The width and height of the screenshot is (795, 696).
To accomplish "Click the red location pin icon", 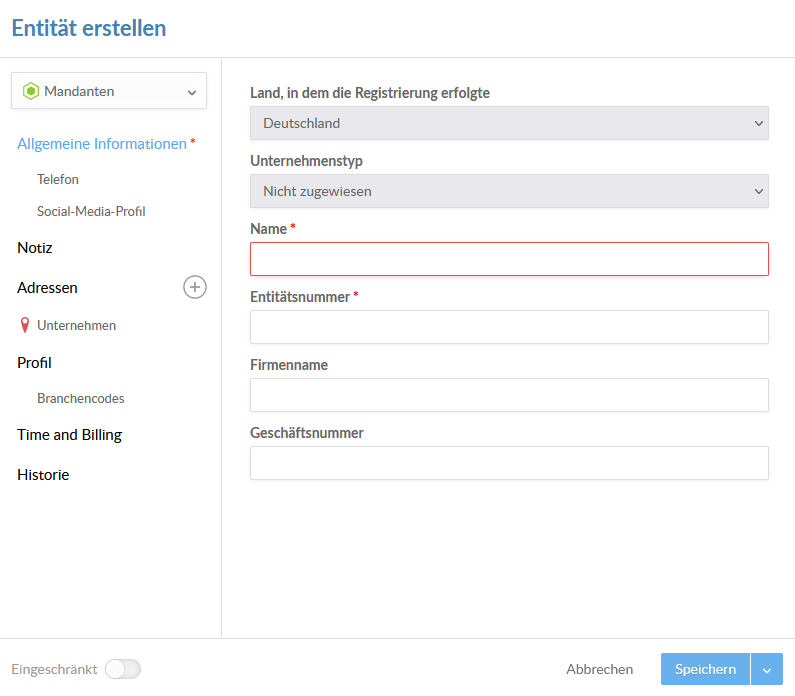I will pos(24,325).
